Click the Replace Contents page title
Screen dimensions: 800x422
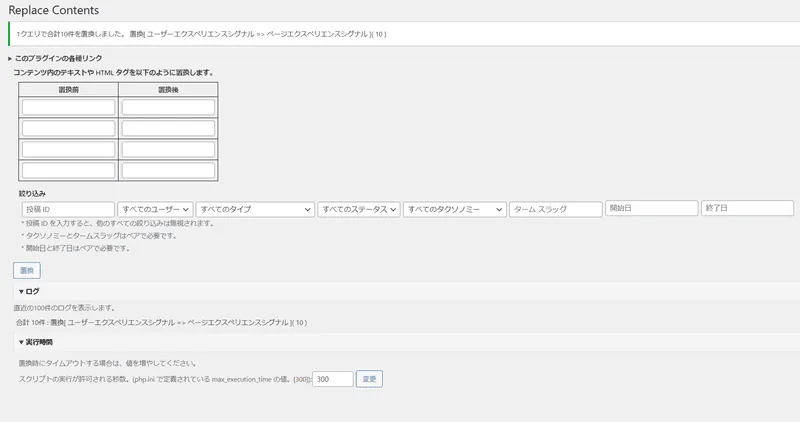point(54,10)
